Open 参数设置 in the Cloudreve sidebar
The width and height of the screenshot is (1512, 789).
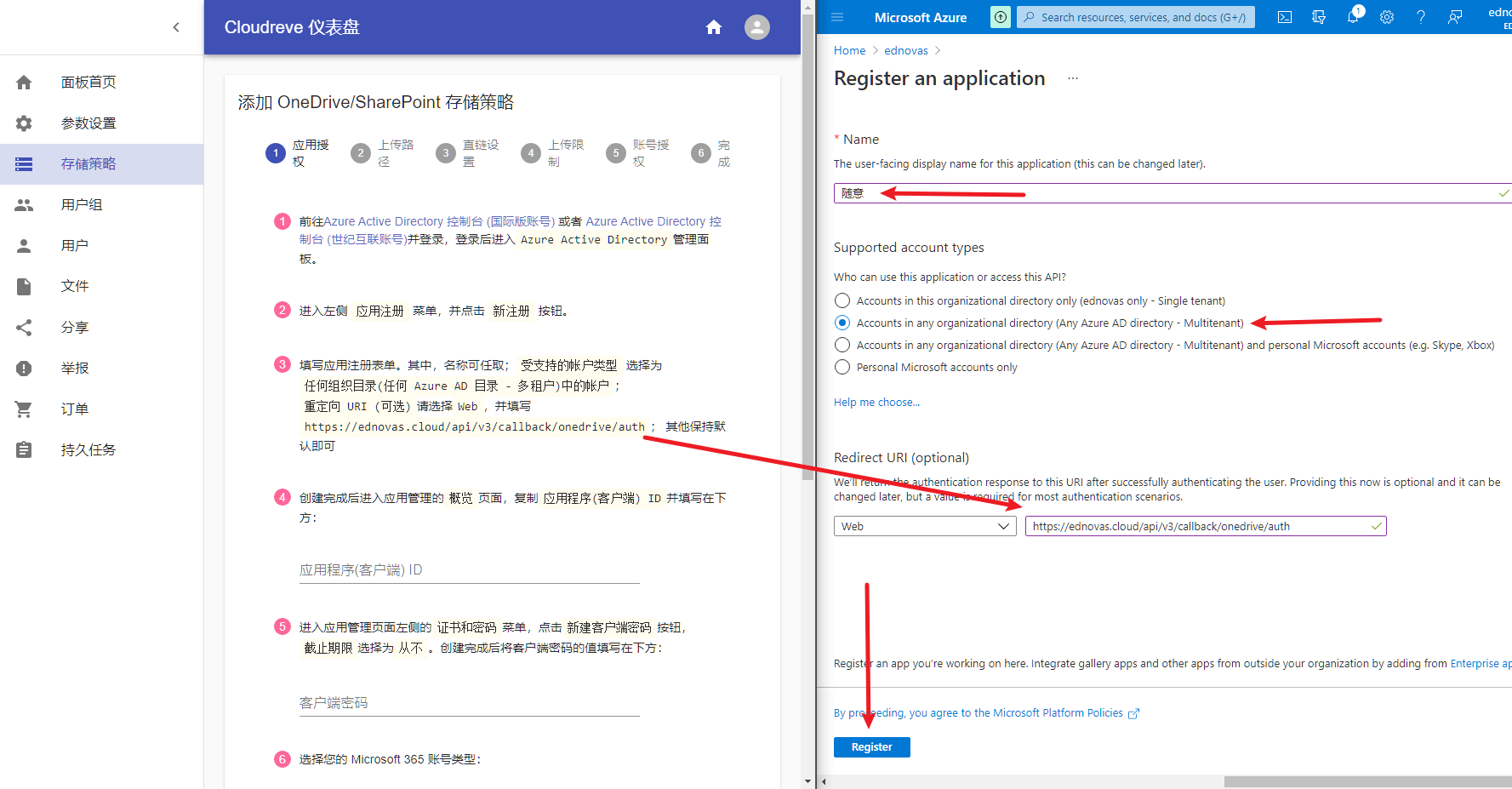88,123
